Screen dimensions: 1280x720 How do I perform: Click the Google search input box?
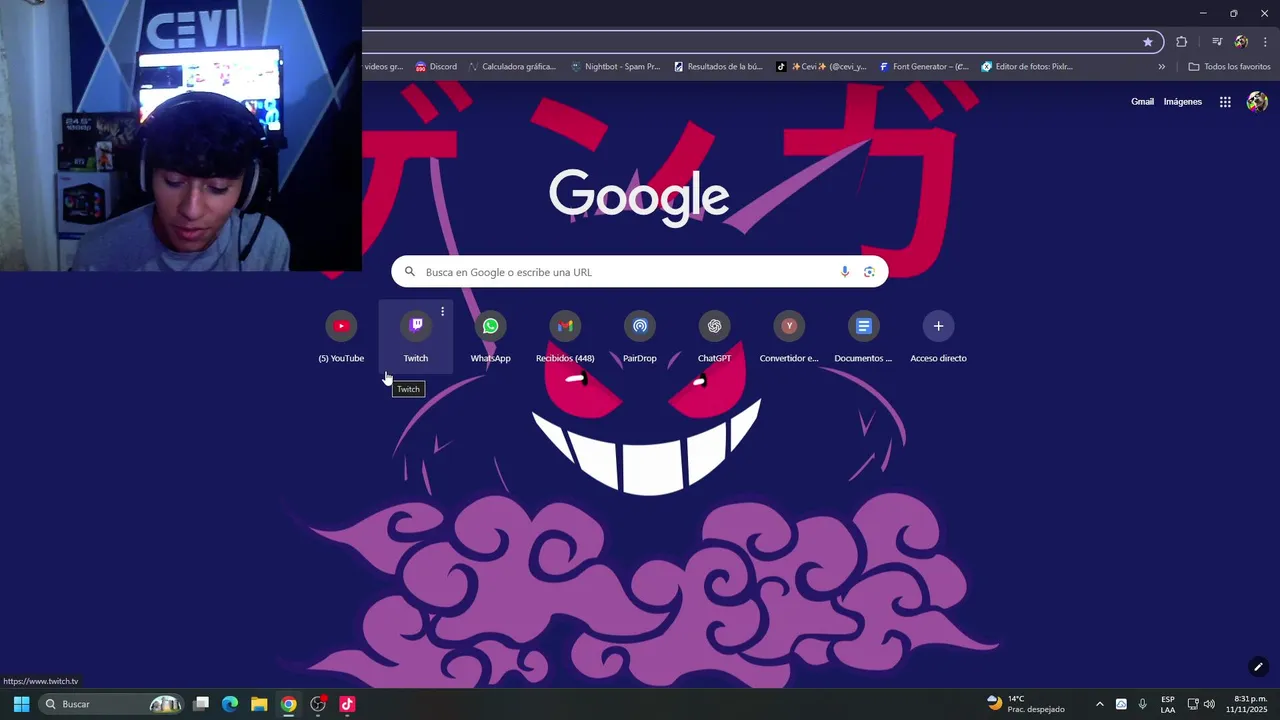tap(640, 272)
